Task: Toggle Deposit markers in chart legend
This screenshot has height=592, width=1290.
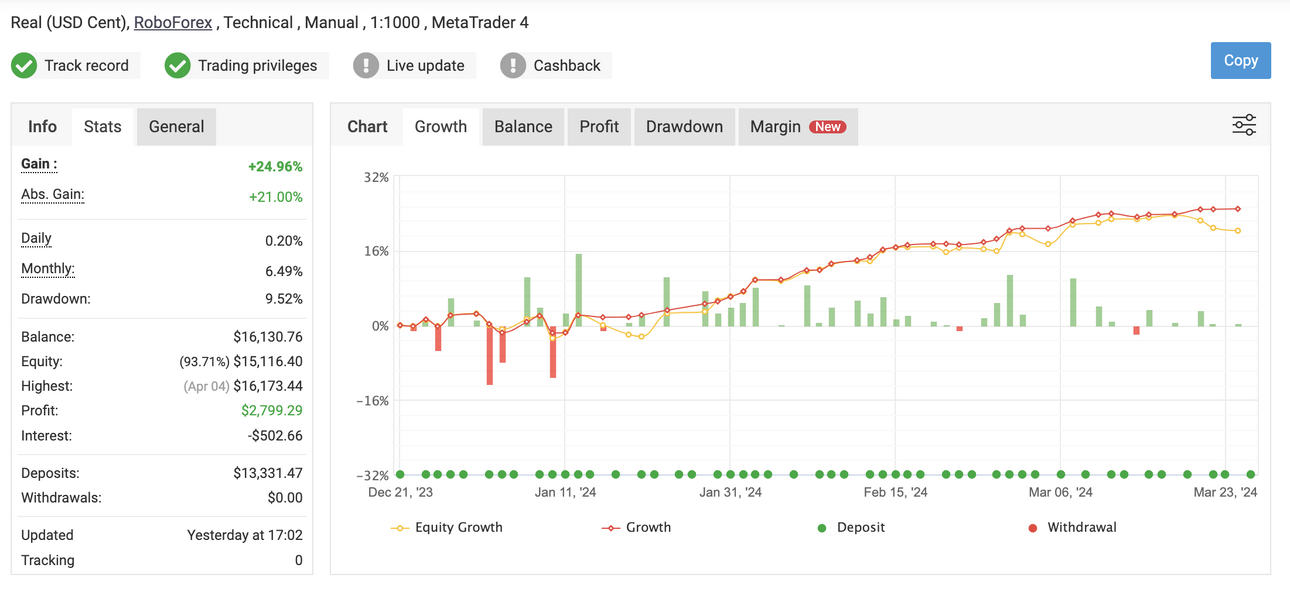Action: (851, 527)
